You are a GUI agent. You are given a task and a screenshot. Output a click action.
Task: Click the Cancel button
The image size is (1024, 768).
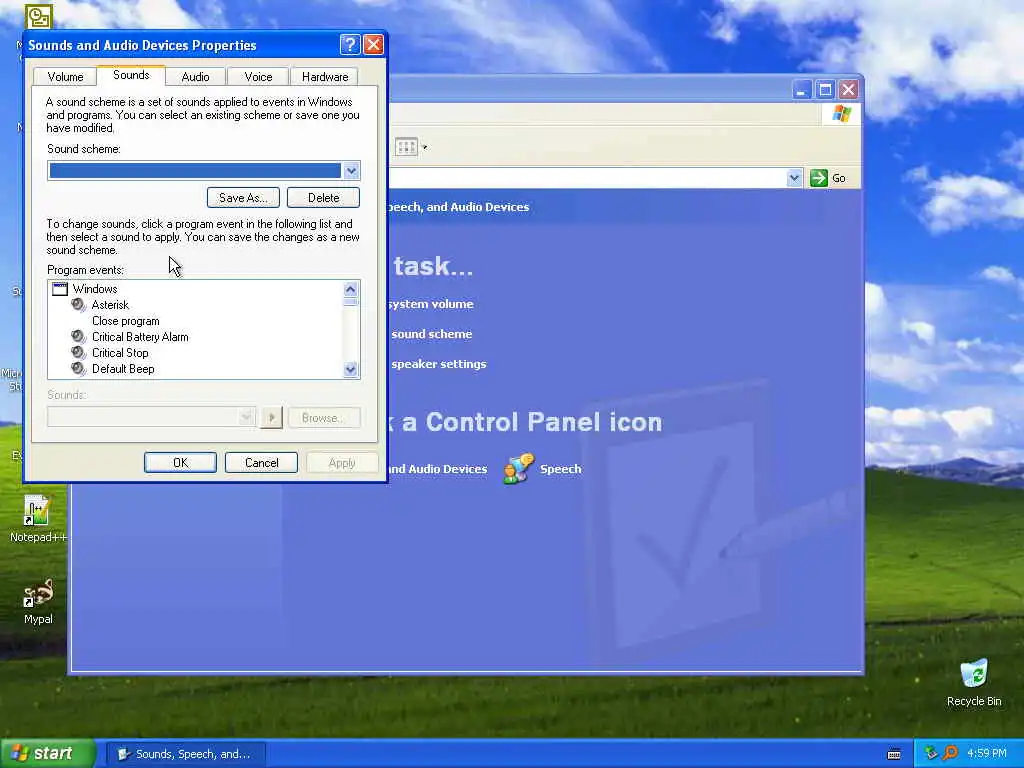[261, 462]
